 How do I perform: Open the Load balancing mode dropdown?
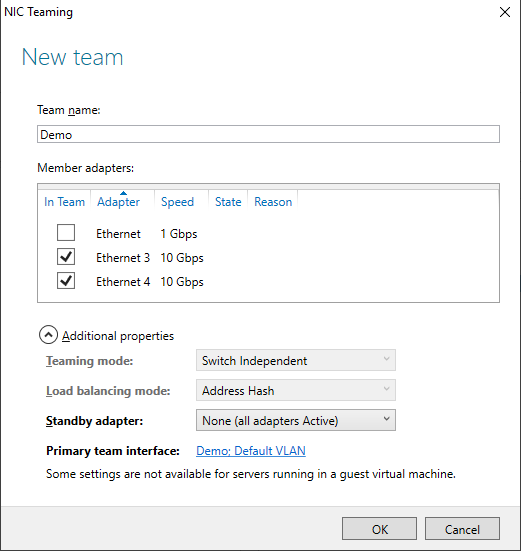(296, 390)
